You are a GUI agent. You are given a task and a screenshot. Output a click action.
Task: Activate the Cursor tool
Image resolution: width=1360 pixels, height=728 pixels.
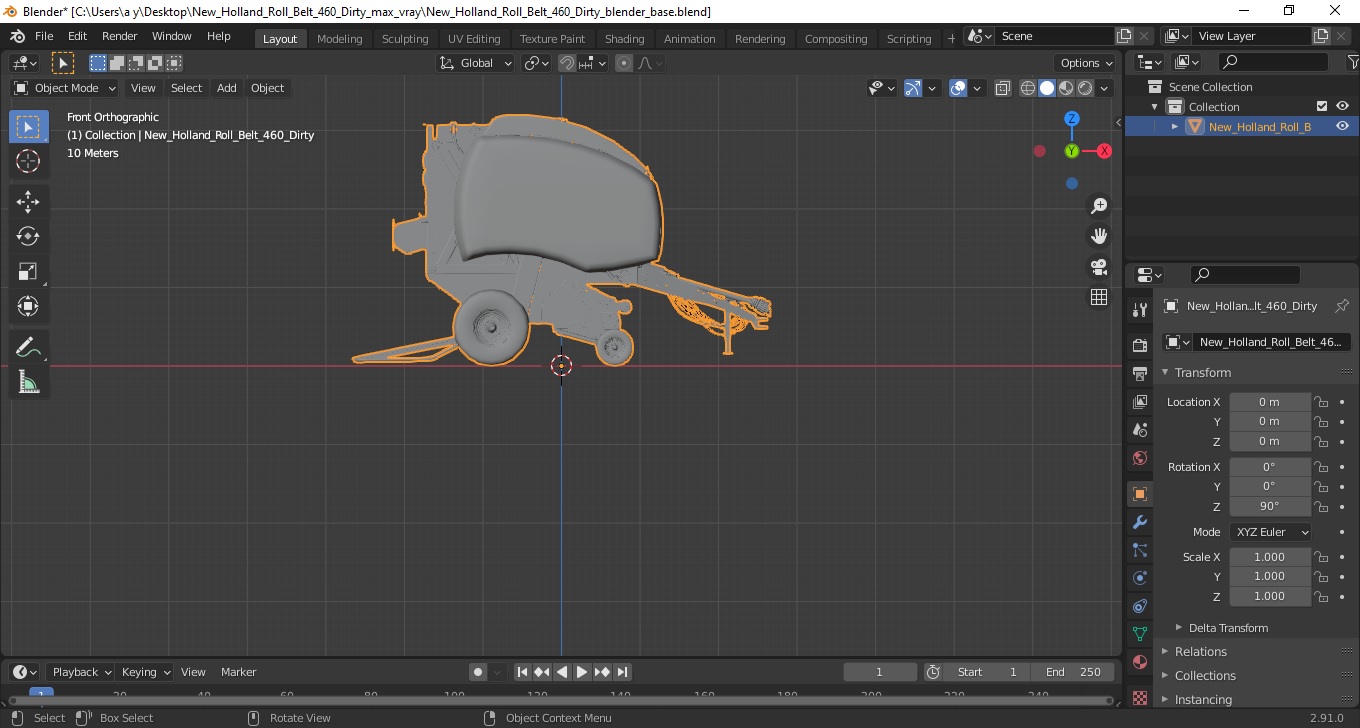pos(28,161)
